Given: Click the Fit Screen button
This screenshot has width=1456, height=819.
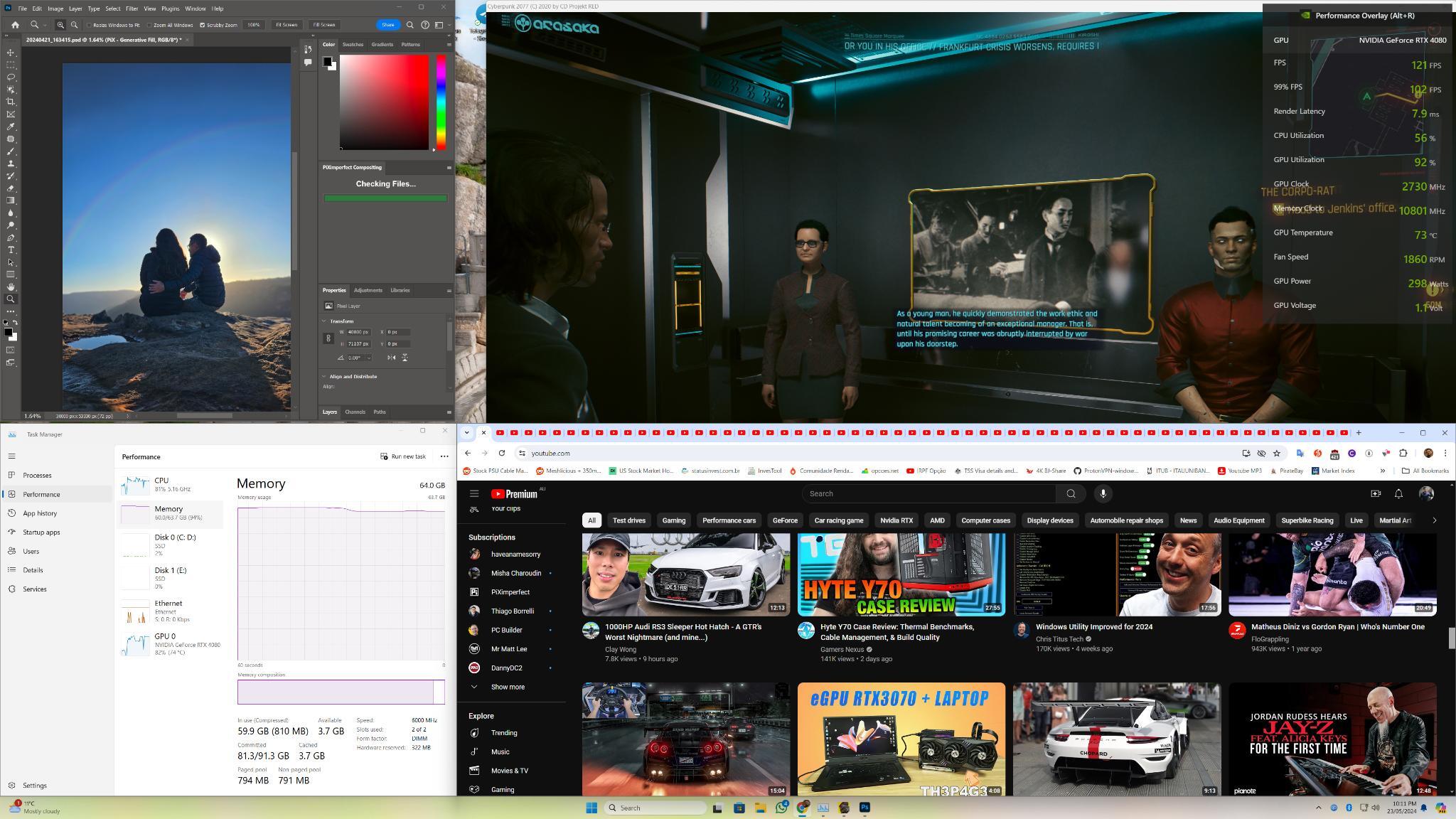Looking at the screenshot, I should pyautogui.click(x=287, y=25).
